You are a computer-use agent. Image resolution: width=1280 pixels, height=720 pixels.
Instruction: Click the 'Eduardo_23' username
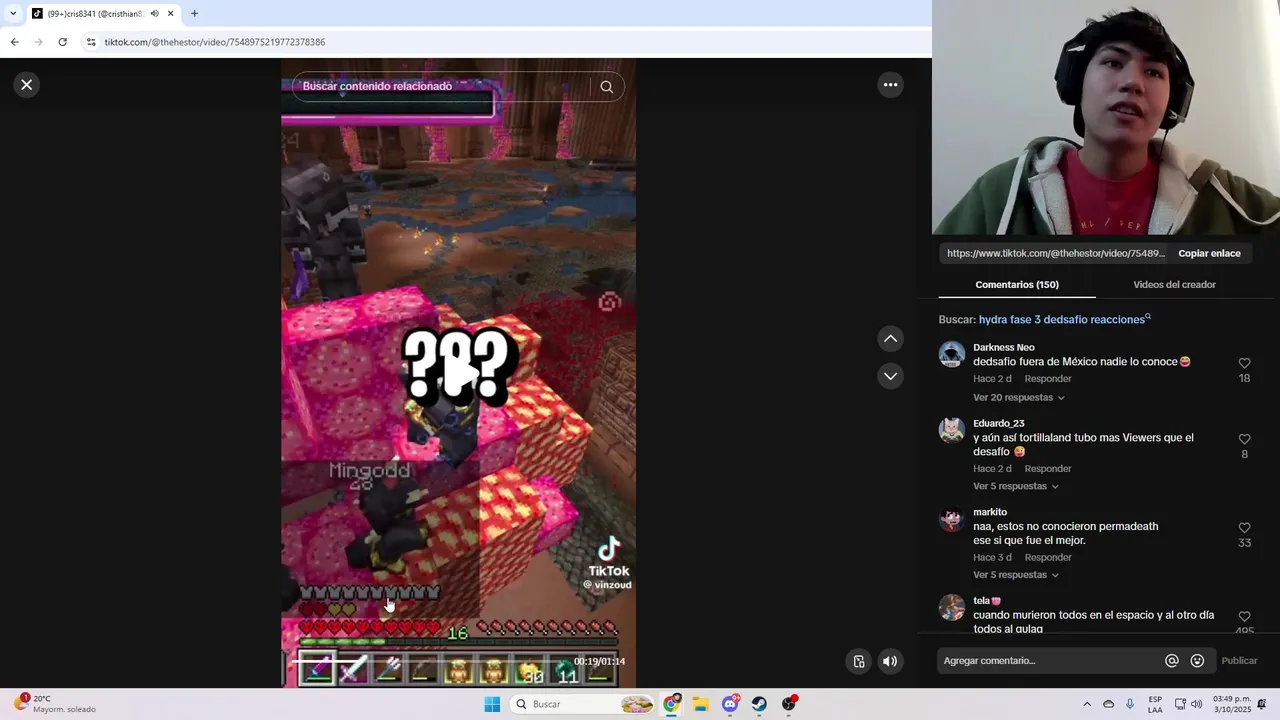click(x=999, y=424)
